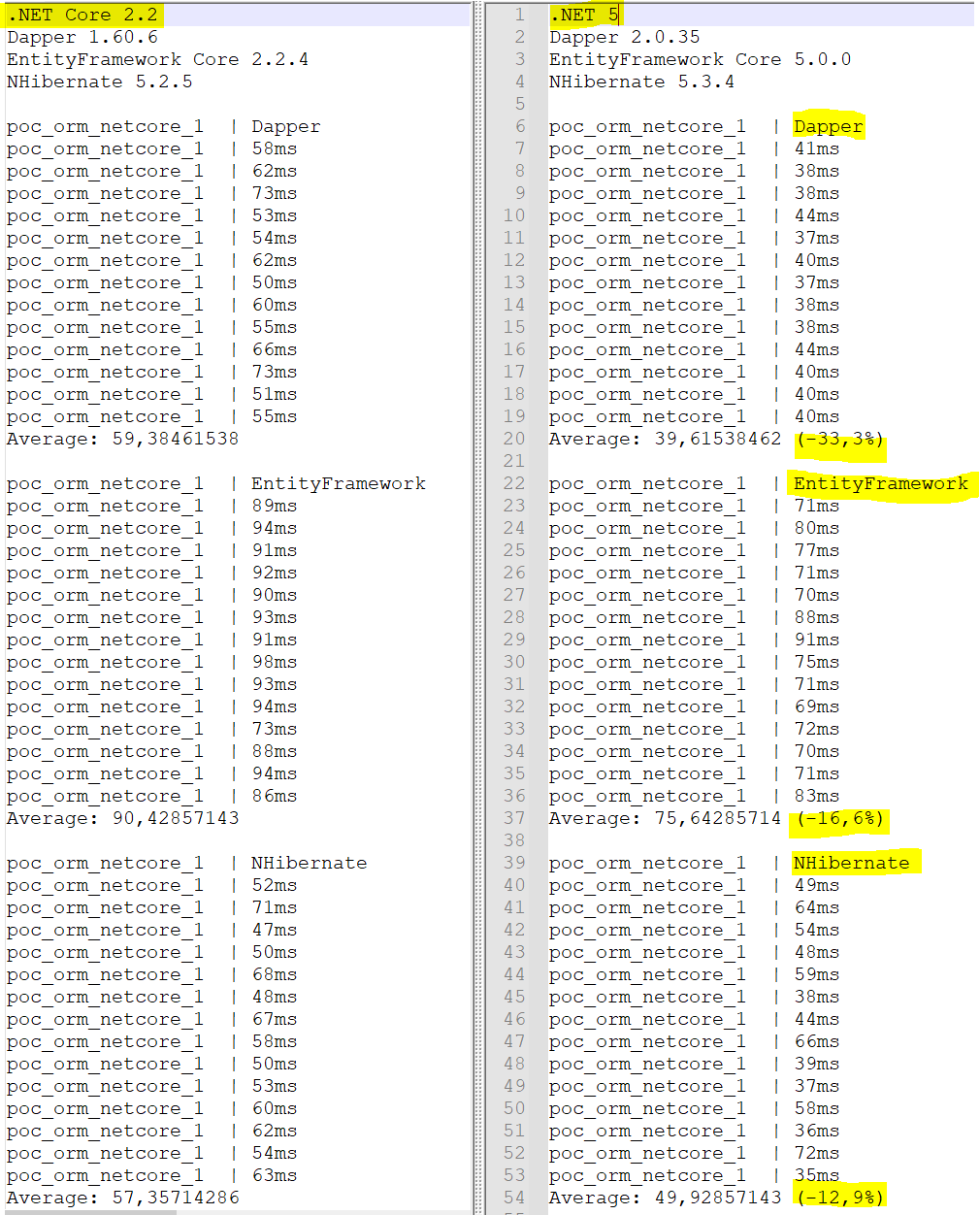This screenshot has height=1215, width=980.
Task: Click the "41ms" value on line 7
Action: (x=817, y=148)
